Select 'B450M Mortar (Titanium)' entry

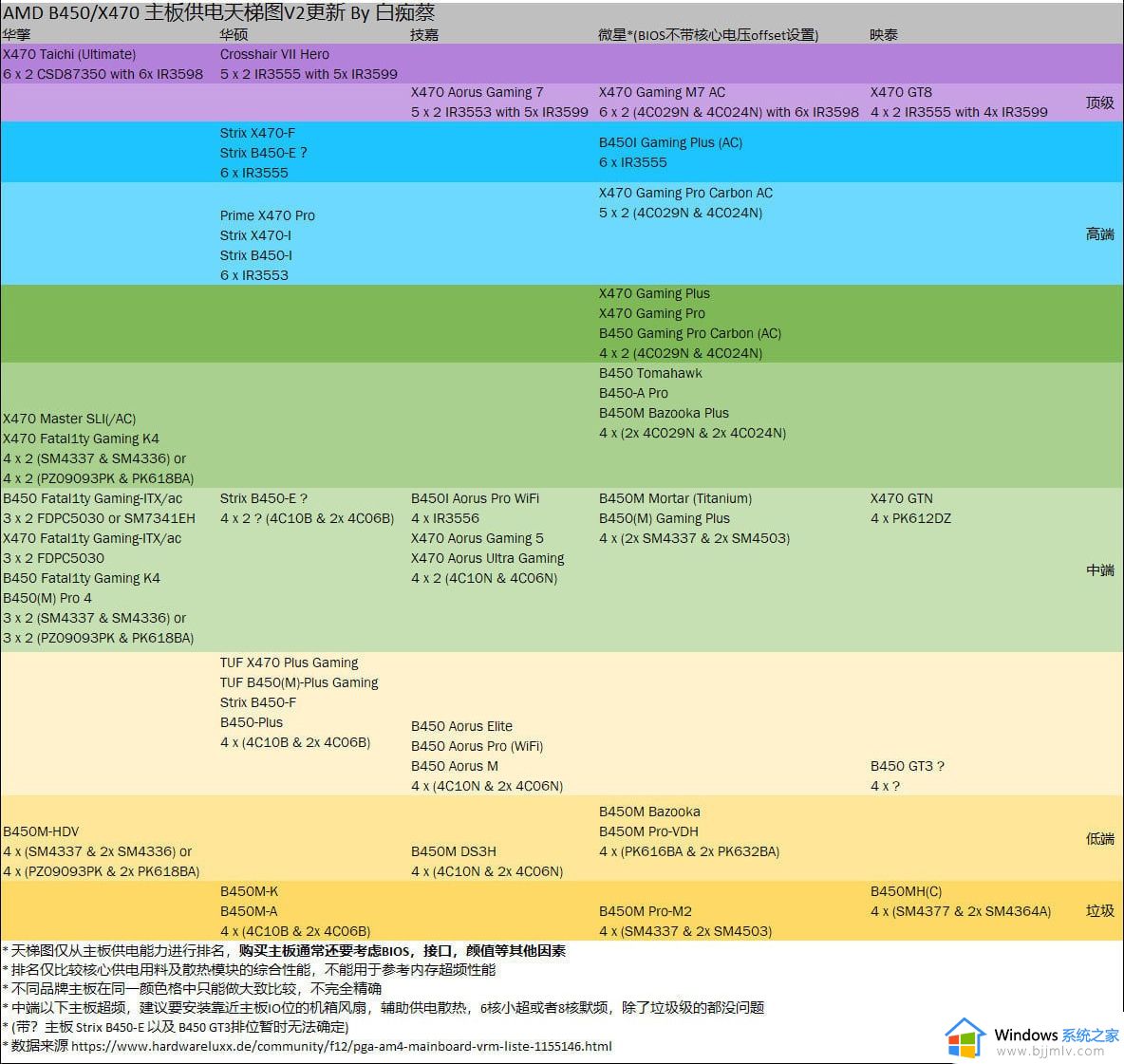pyautogui.click(x=676, y=498)
